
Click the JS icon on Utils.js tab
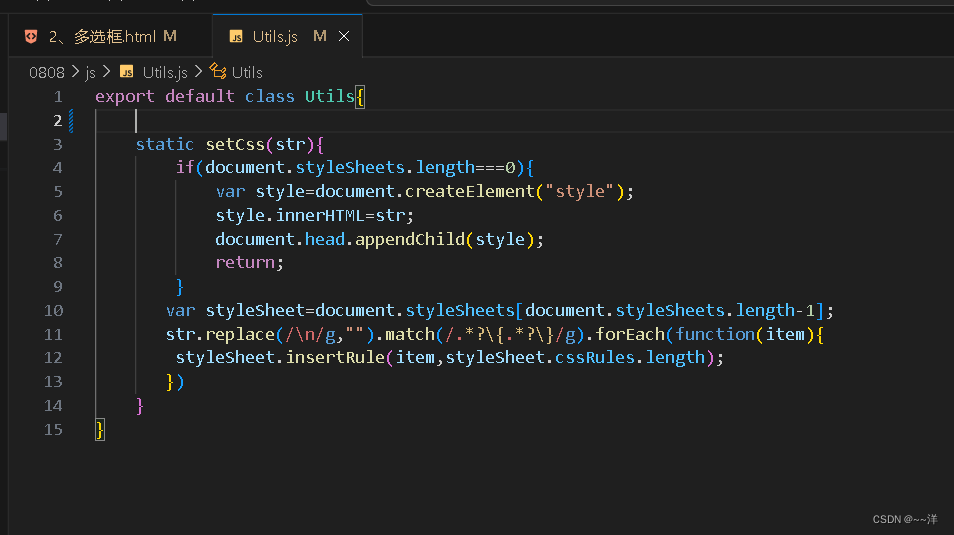[x=236, y=37]
